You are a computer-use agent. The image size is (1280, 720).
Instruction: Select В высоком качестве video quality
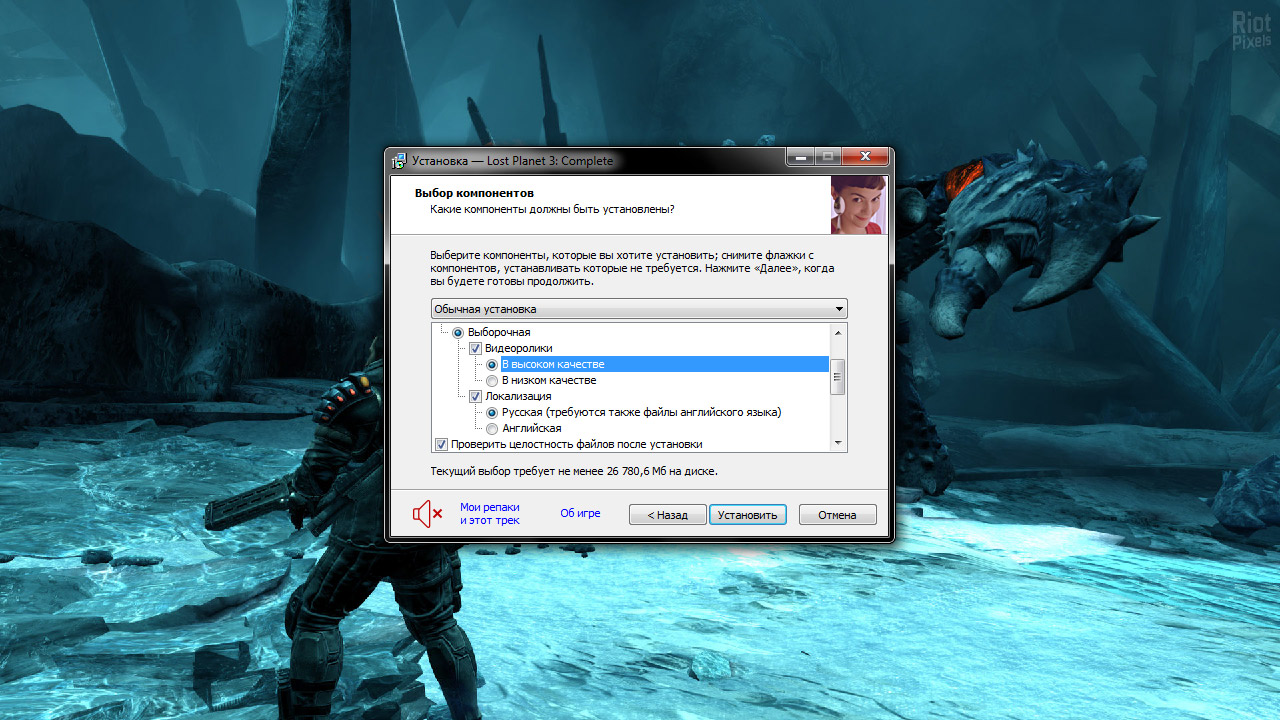492,364
